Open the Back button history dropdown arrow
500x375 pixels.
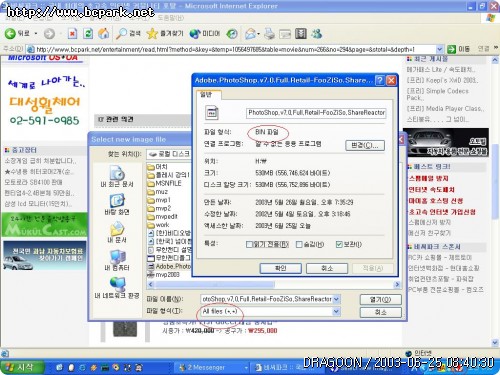pos(36,34)
